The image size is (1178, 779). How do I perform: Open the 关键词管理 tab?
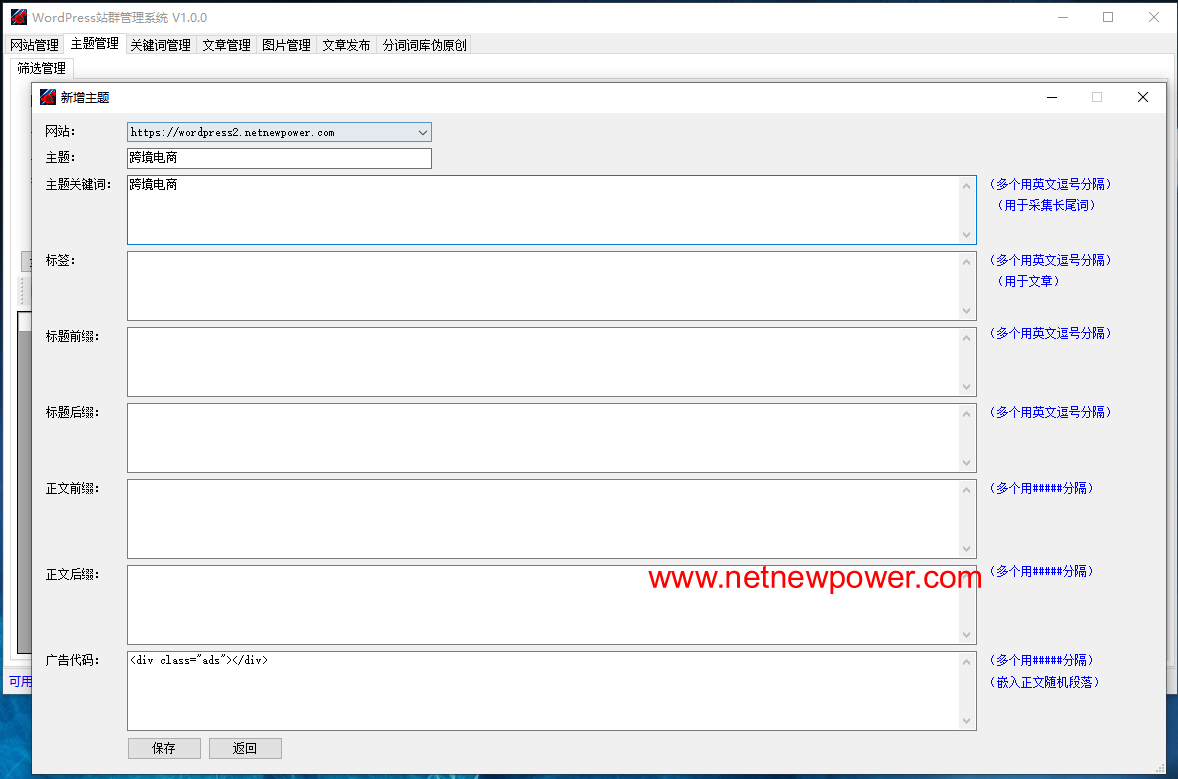(x=160, y=45)
